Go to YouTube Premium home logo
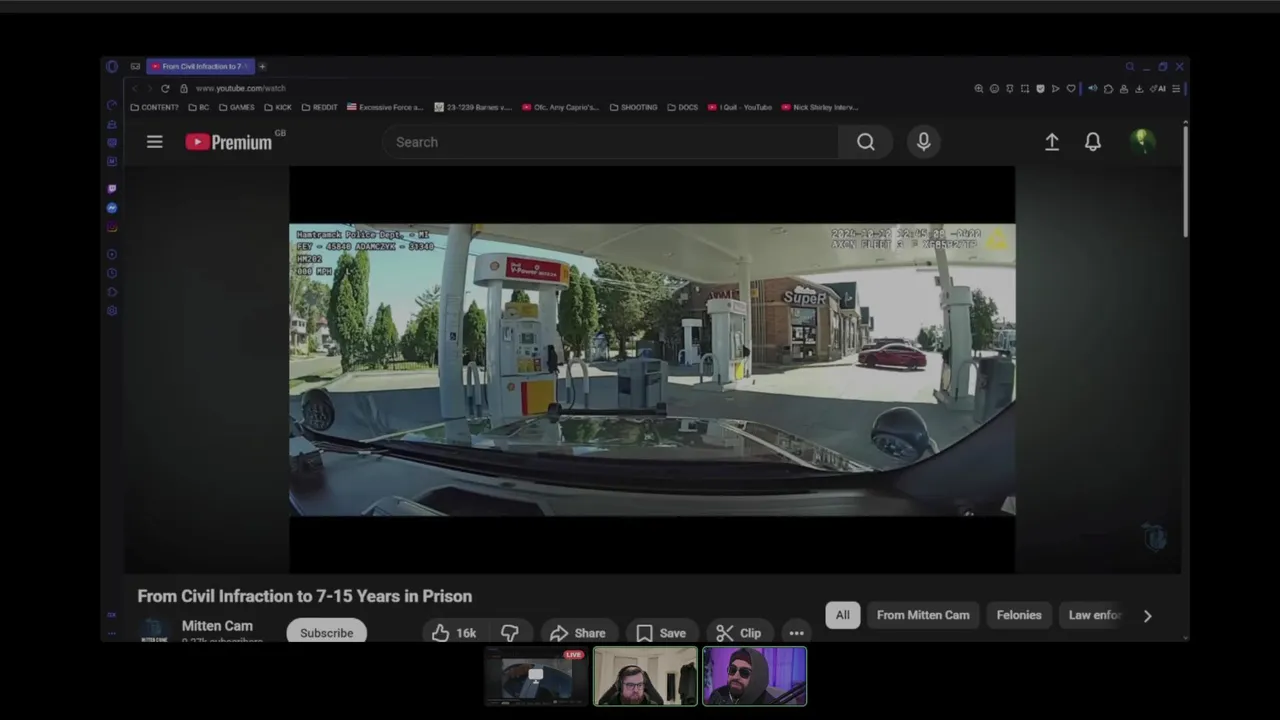 (229, 142)
